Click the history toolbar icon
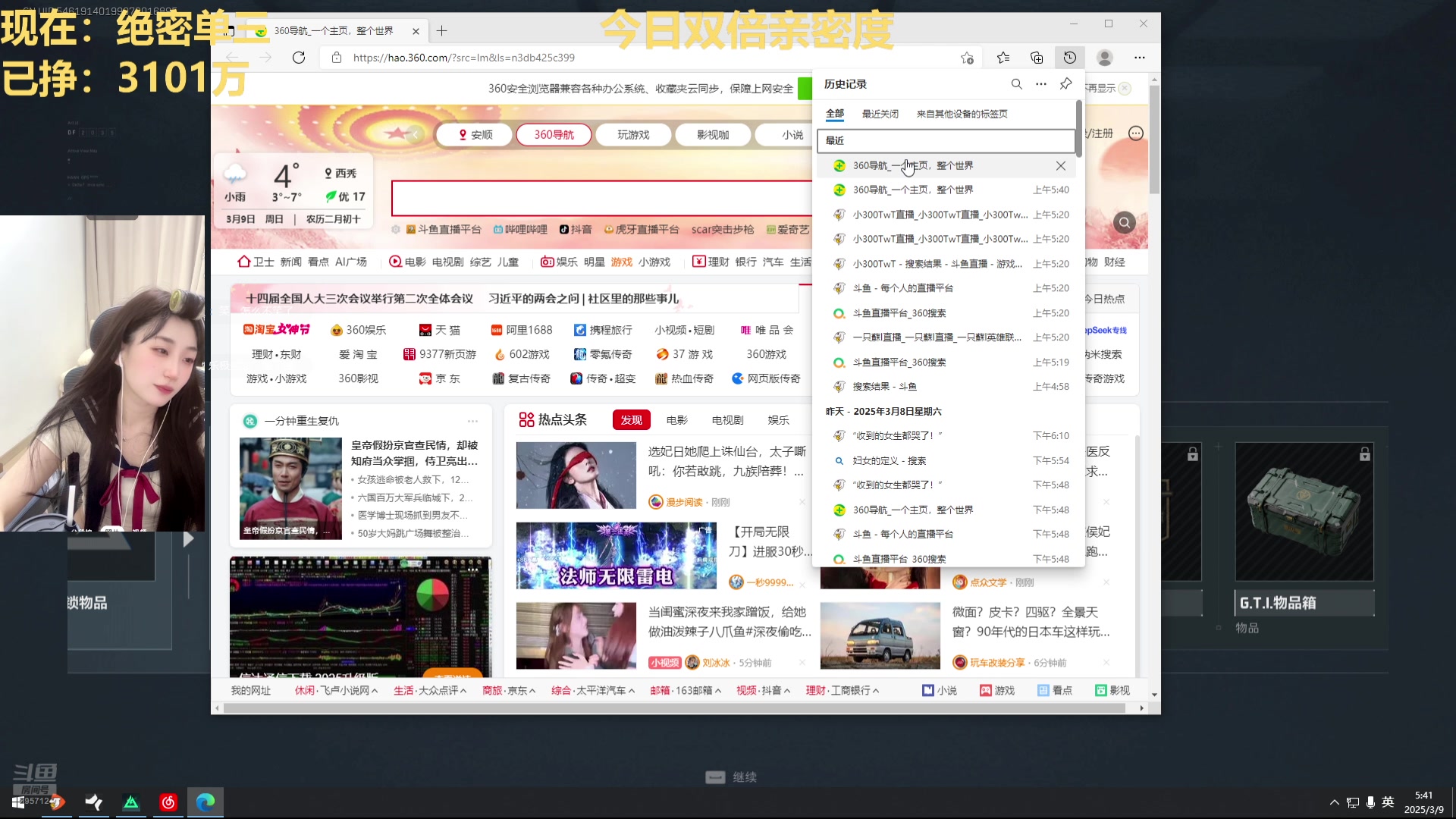 pos(1070,58)
